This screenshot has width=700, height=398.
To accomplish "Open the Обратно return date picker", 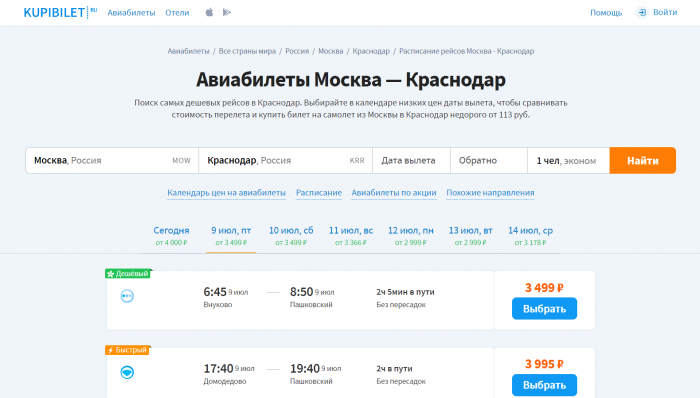I will tap(489, 161).
